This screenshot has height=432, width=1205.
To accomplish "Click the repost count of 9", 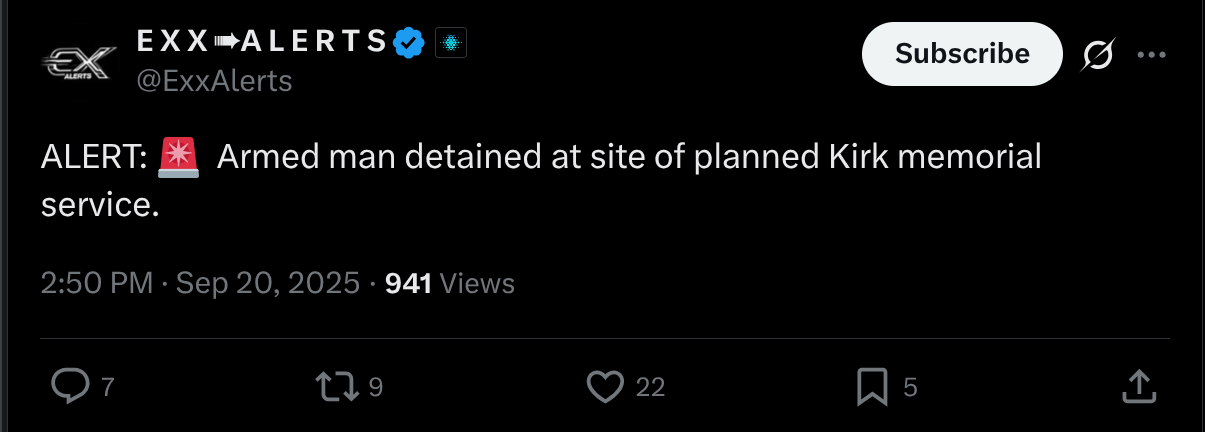I will click(x=375, y=388).
